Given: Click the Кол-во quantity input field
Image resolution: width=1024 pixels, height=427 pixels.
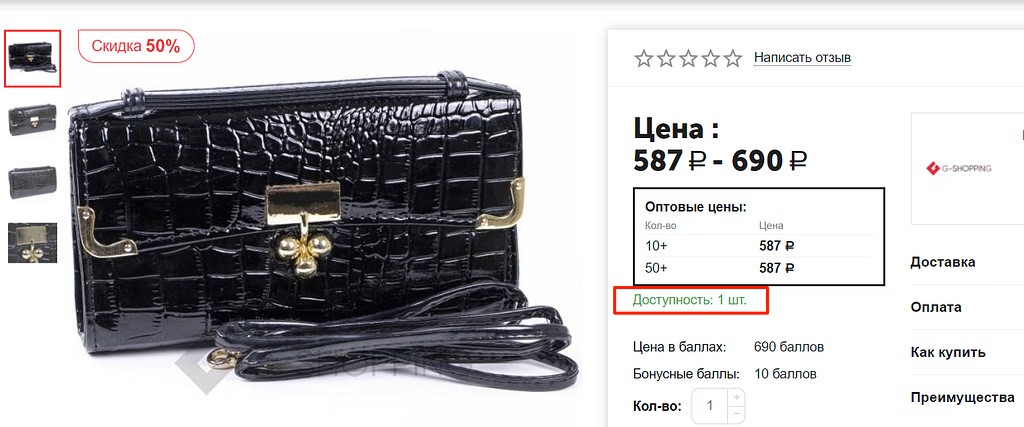Looking at the screenshot, I should click(x=711, y=405).
